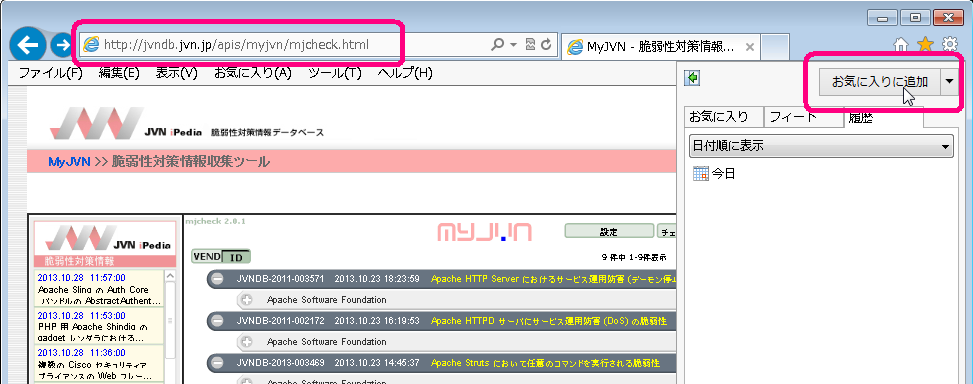The width and height of the screenshot is (973, 384).
Task: Click the 設定 button
Action: coord(609,231)
